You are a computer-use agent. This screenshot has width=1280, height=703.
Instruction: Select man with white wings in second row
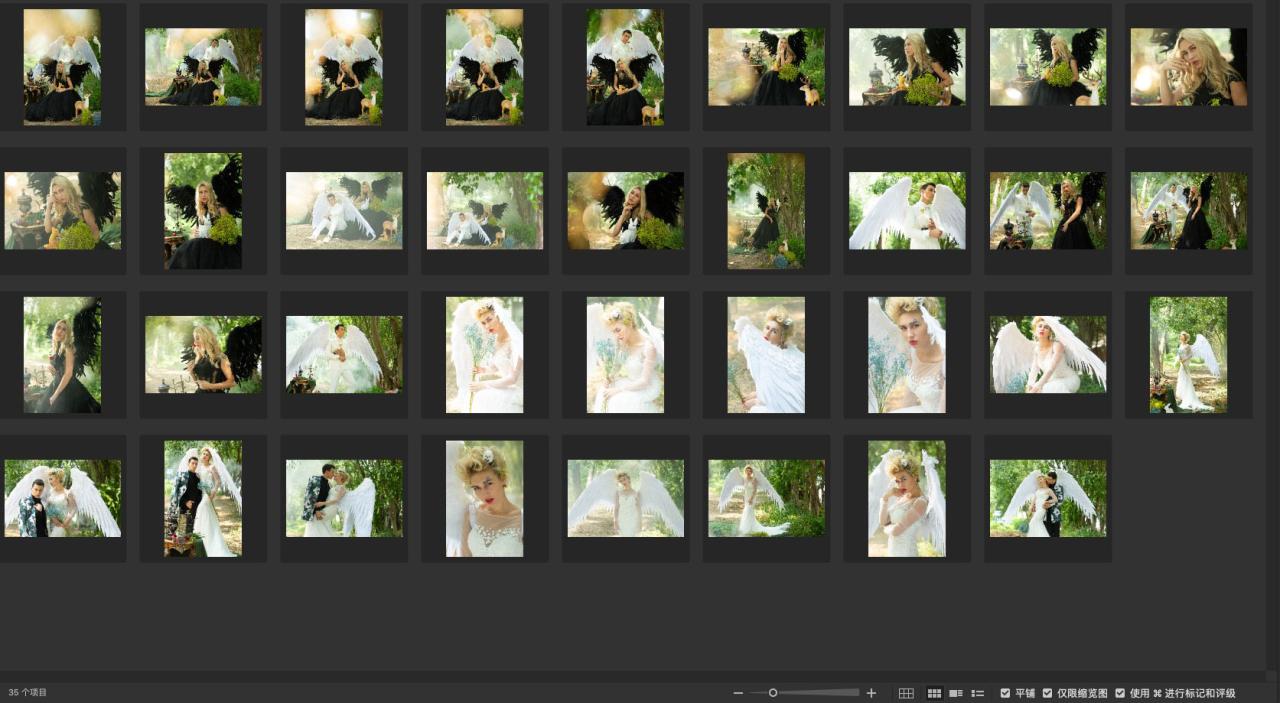coord(907,211)
